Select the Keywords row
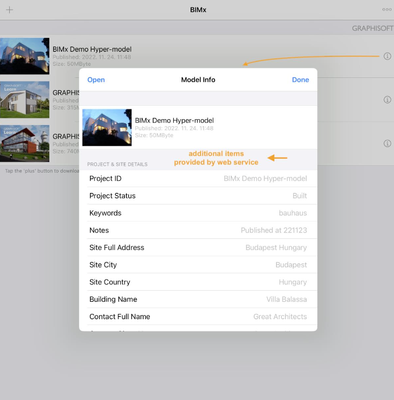This screenshot has height=400, width=394. 198,213
